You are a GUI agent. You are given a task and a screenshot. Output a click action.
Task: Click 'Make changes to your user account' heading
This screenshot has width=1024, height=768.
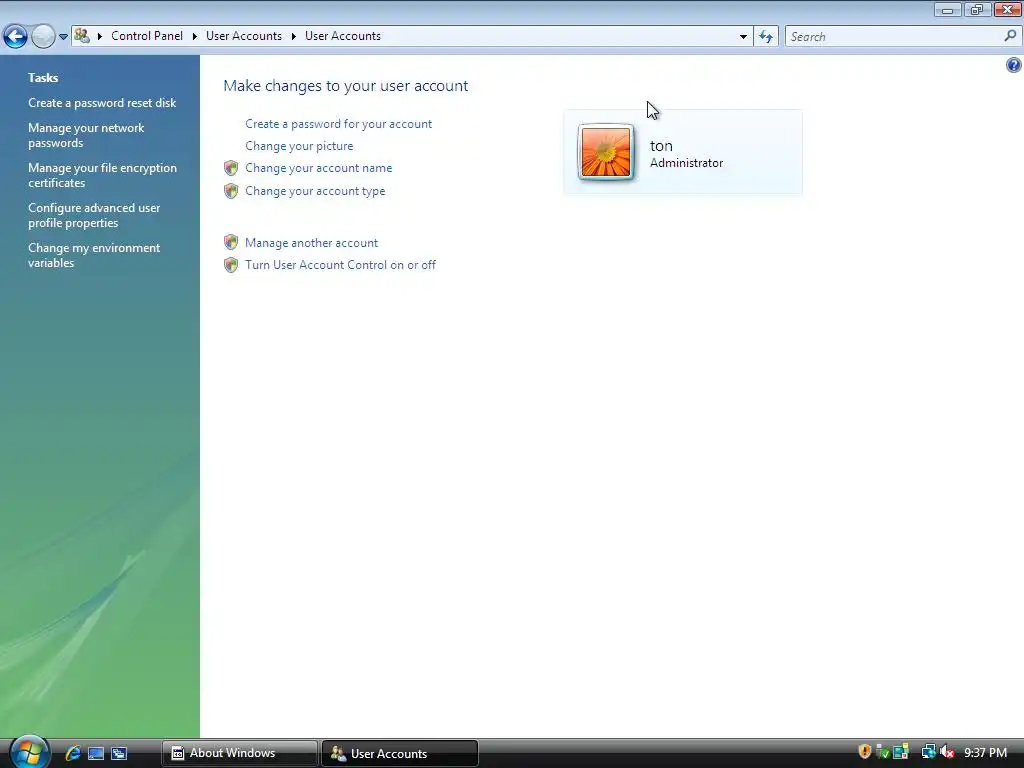[x=345, y=86]
